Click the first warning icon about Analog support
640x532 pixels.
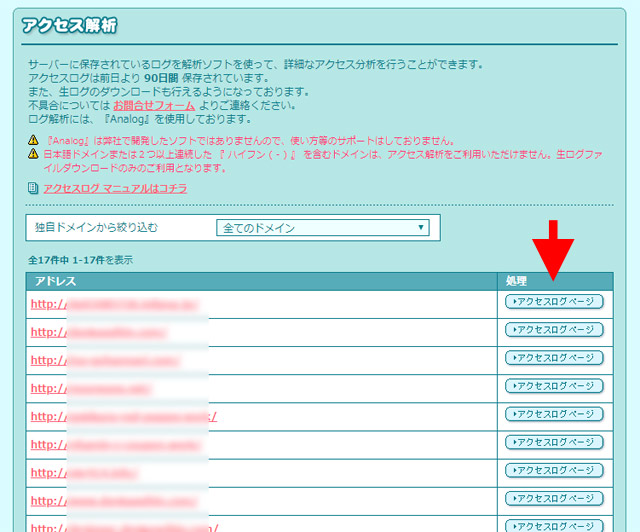click(33, 141)
